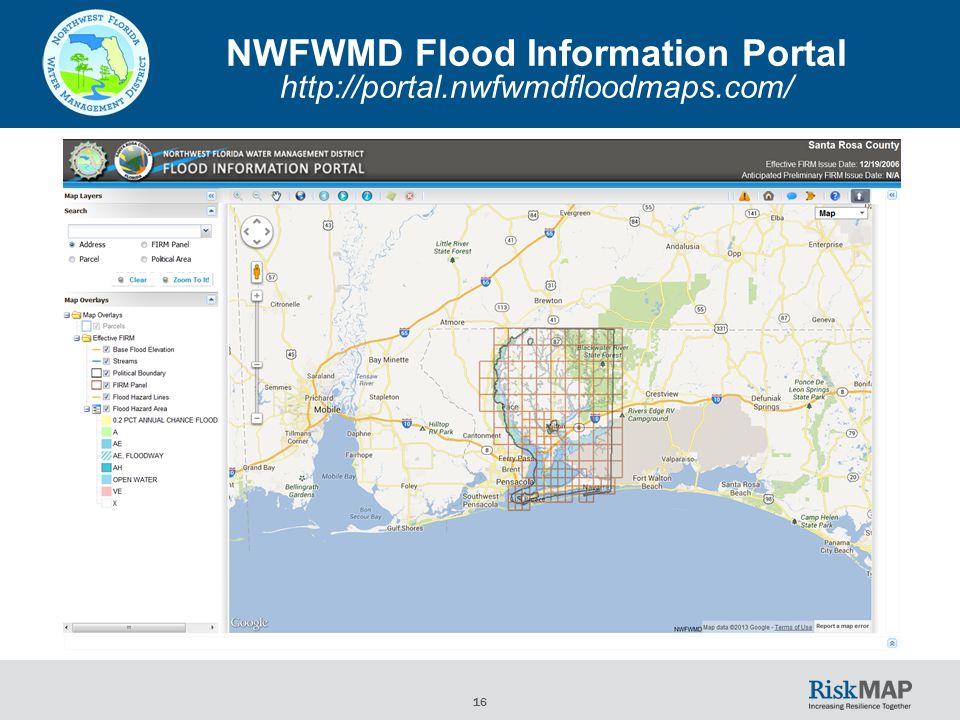Click the AE, FLOODWAY hatched swatch
Image resolution: width=960 pixels, height=720 pixels.
[x=106, y=456]
